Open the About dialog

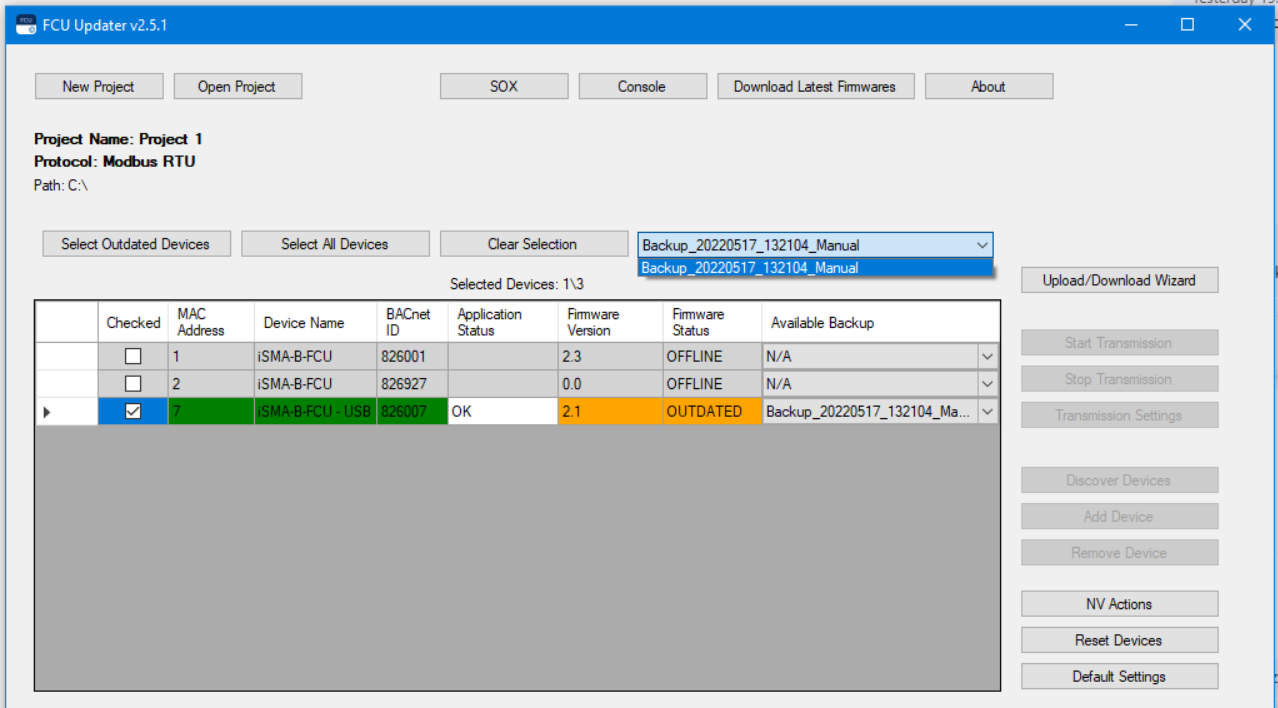pos(988,86)
